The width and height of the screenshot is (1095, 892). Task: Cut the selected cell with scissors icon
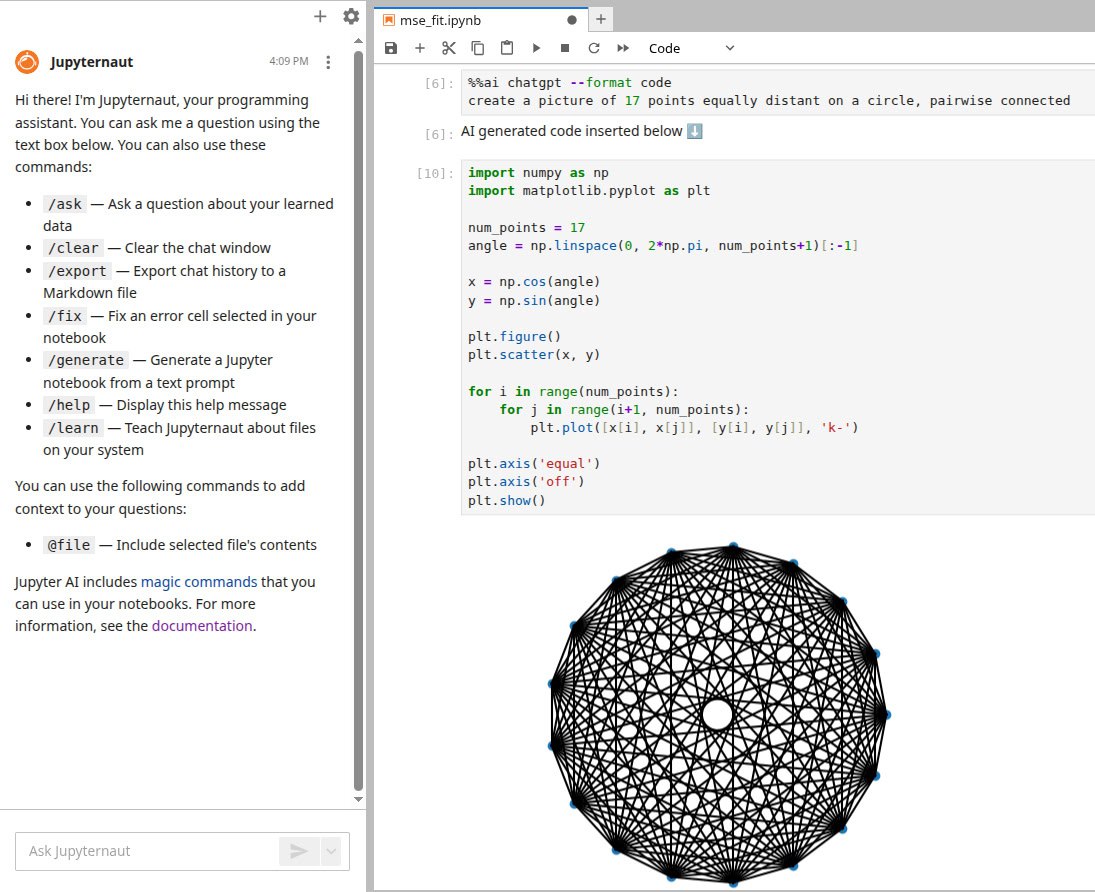(449, 48)
